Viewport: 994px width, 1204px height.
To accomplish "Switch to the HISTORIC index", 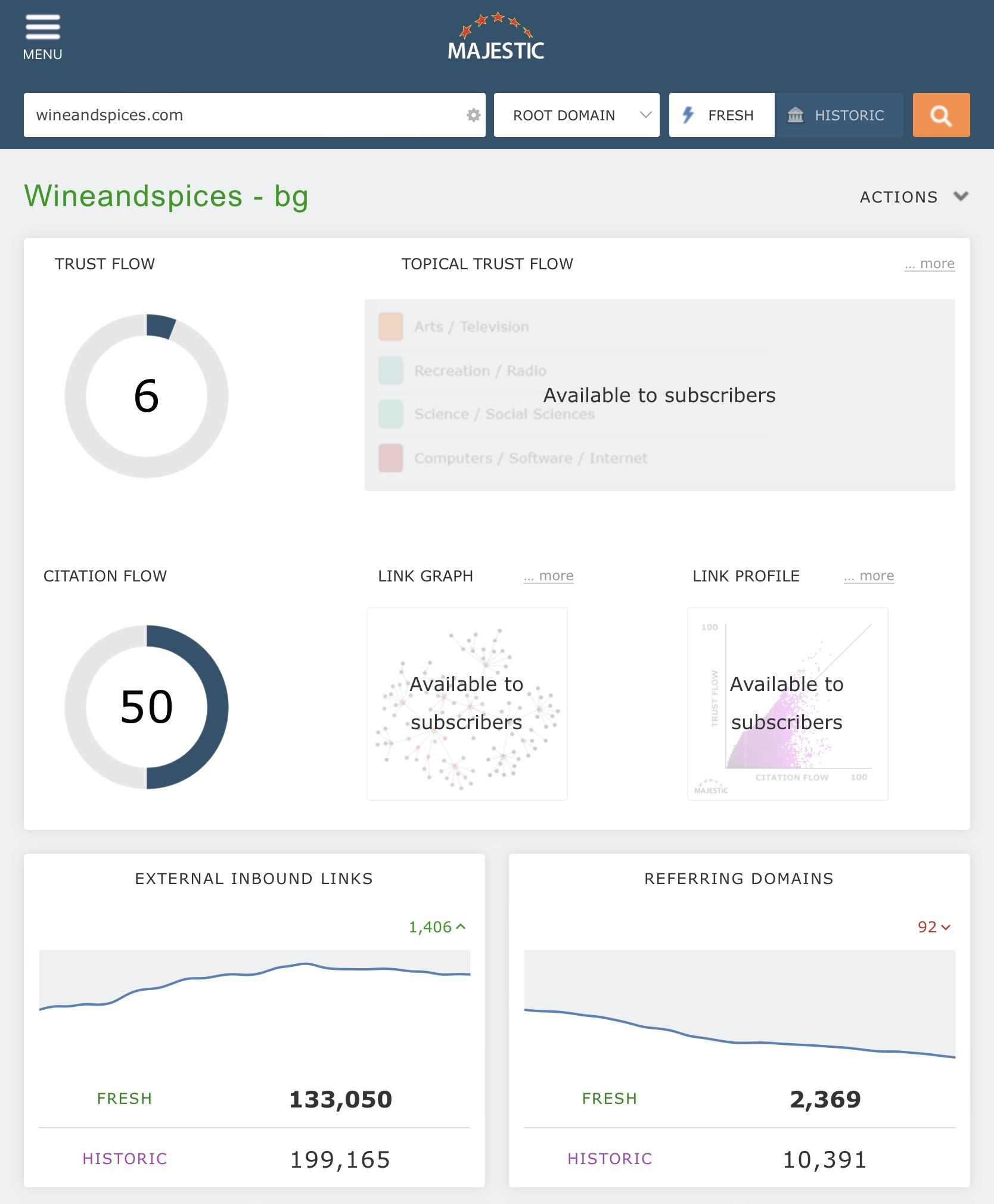I will [x=839, y=115].
